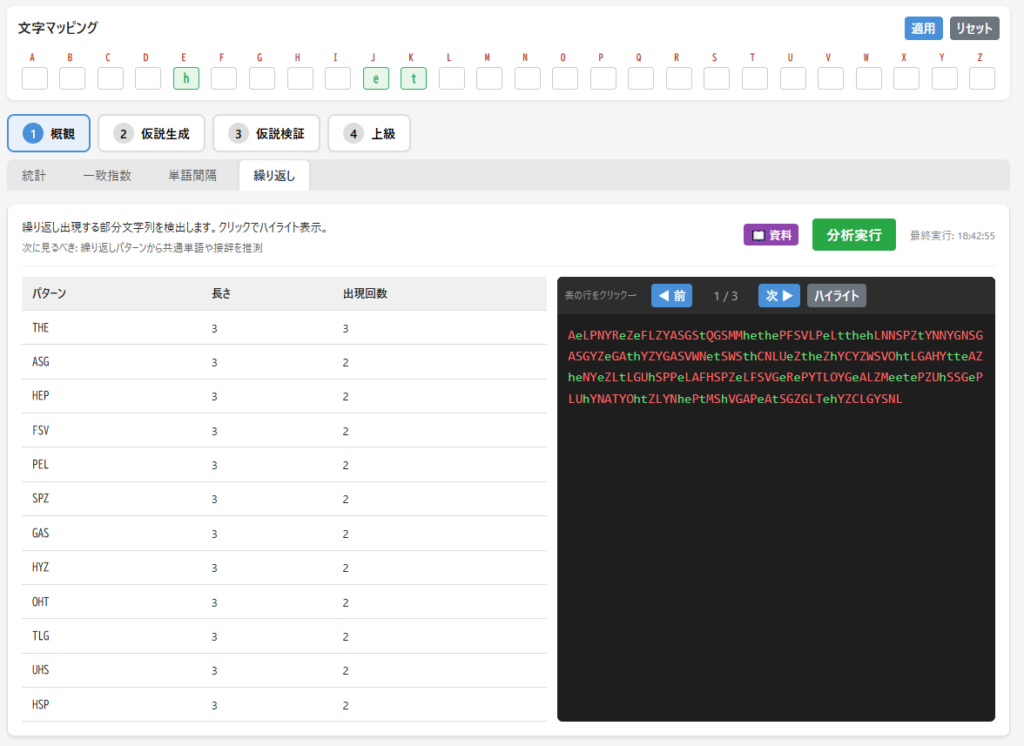Switch to the 統計 tab
The height and width of the screenshot is (746, 1024).
click(34, 175)
